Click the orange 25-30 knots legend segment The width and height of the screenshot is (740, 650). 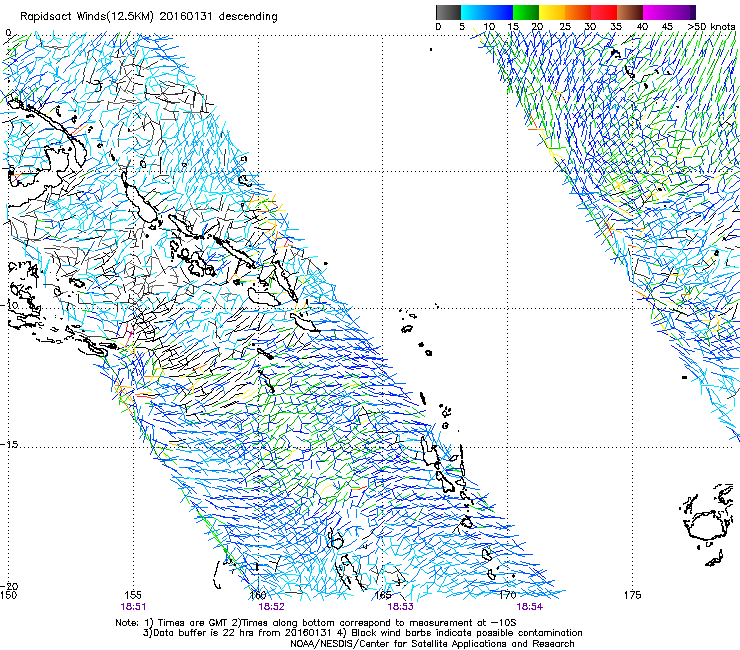coord(578,12)
